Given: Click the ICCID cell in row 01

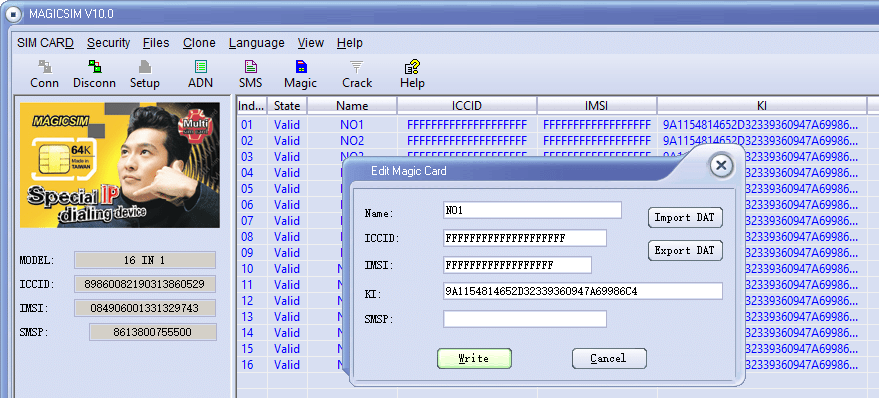Looking at the screenshot, I should click(467, 124).
